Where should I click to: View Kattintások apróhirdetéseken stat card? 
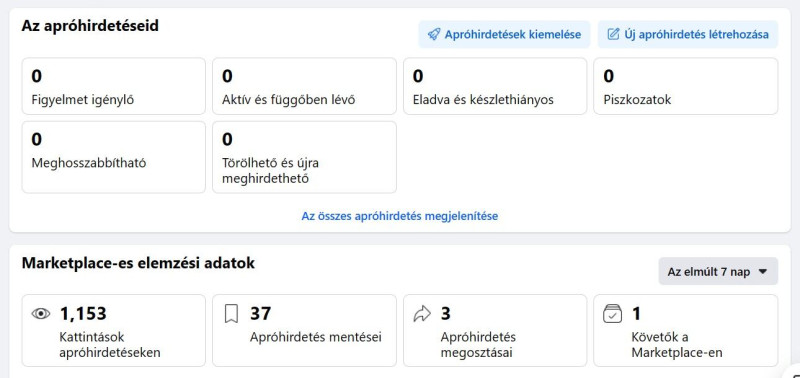pos(113,330)
